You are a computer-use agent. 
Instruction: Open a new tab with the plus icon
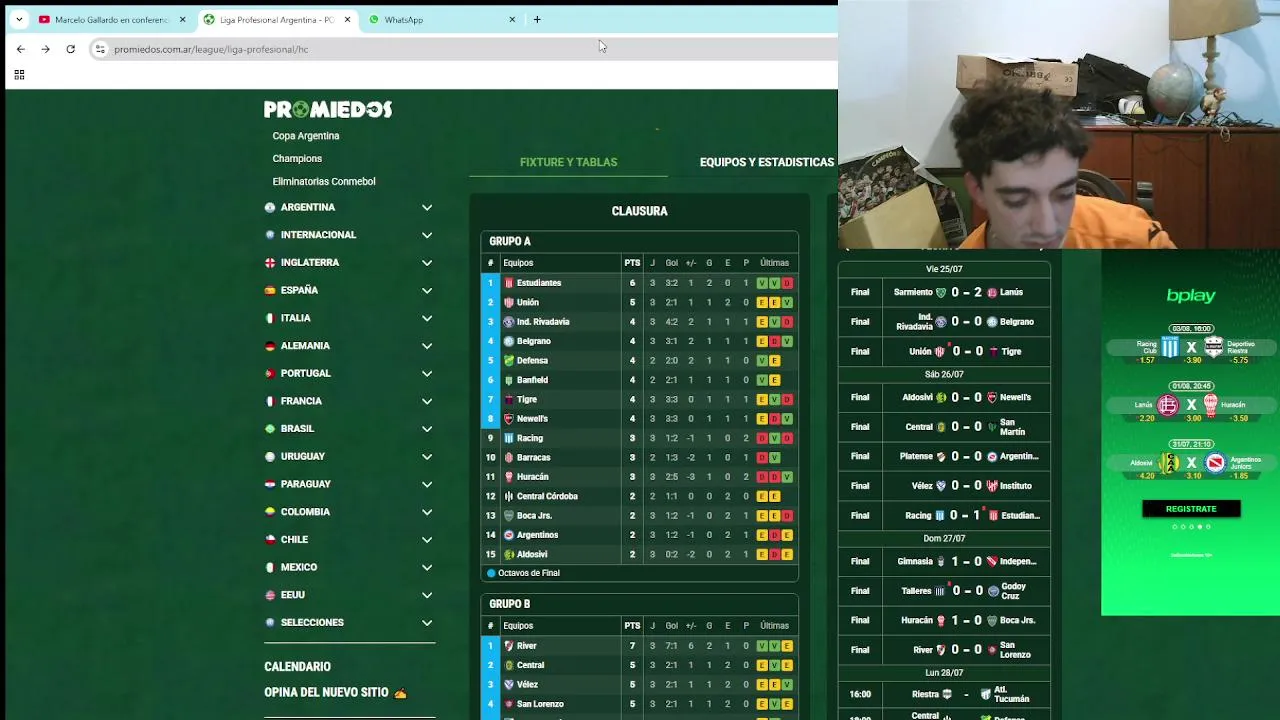537,19
